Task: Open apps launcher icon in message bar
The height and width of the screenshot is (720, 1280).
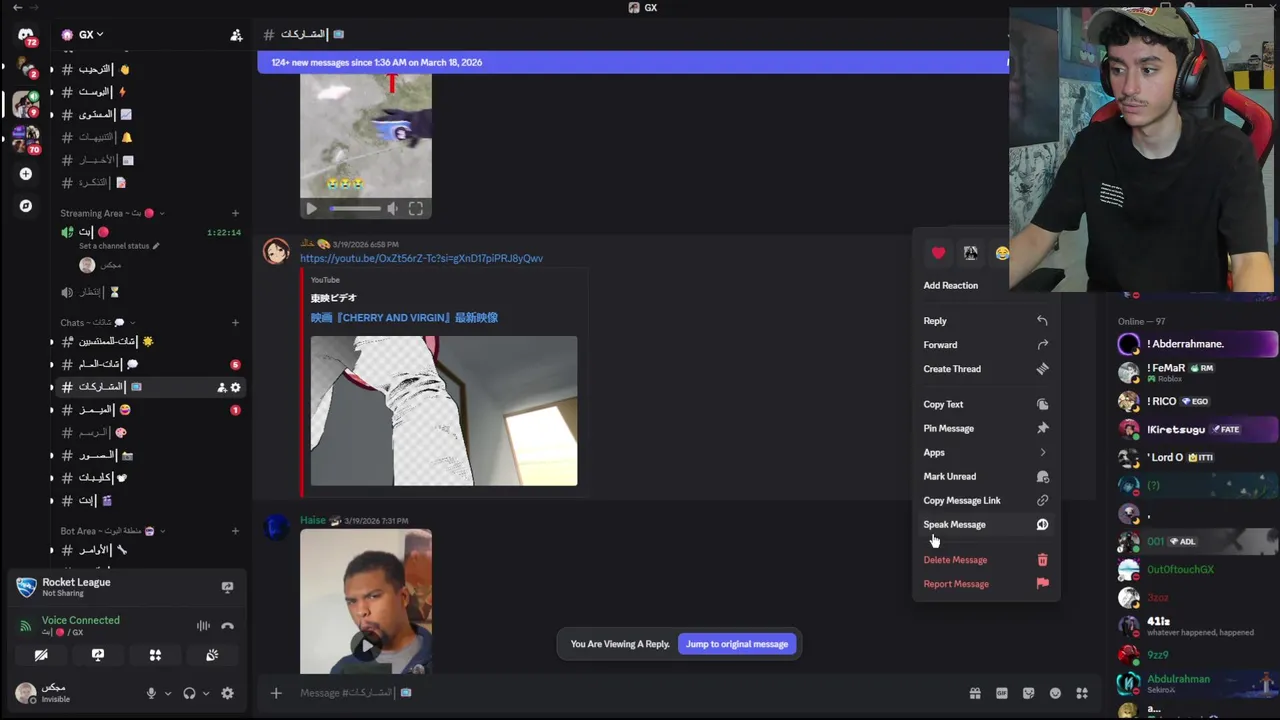Action: (1082, 693)
